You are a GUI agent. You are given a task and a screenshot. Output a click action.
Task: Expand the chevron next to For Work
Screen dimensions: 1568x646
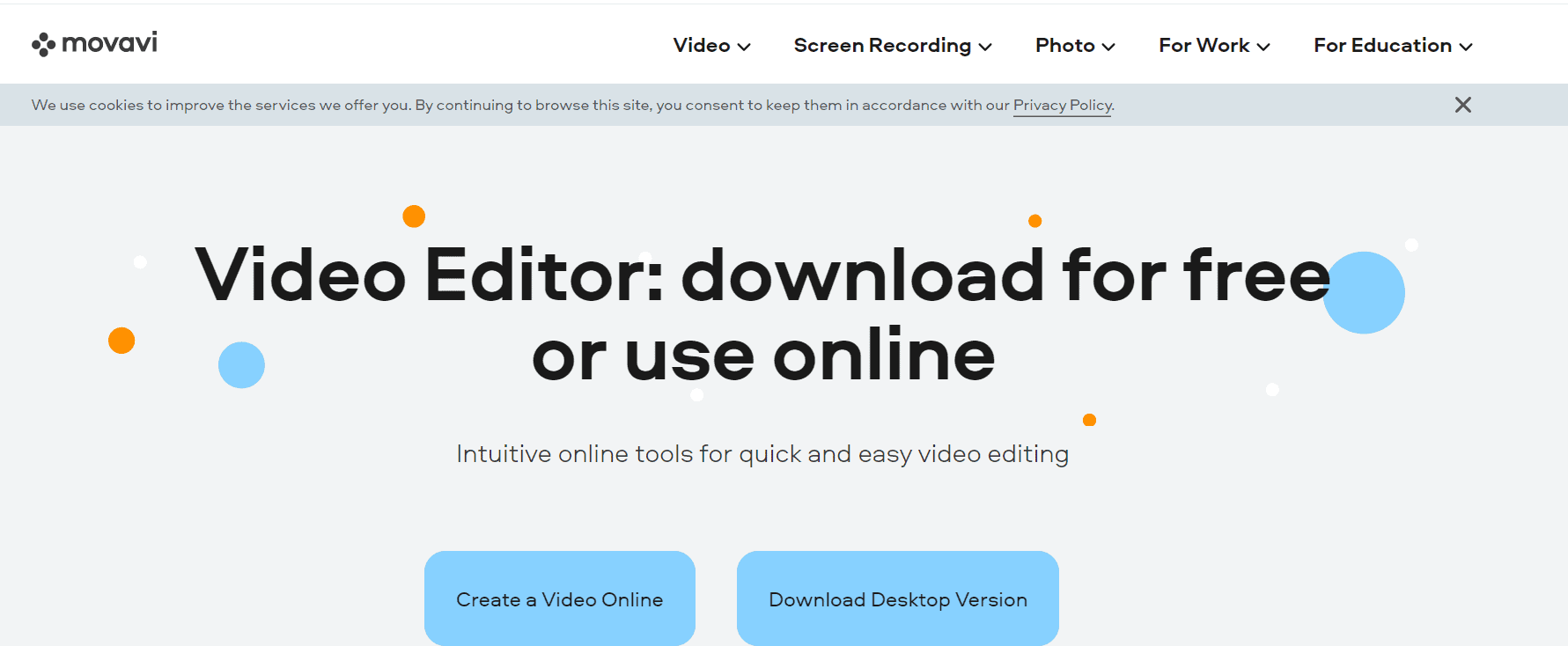point(1263,47)
